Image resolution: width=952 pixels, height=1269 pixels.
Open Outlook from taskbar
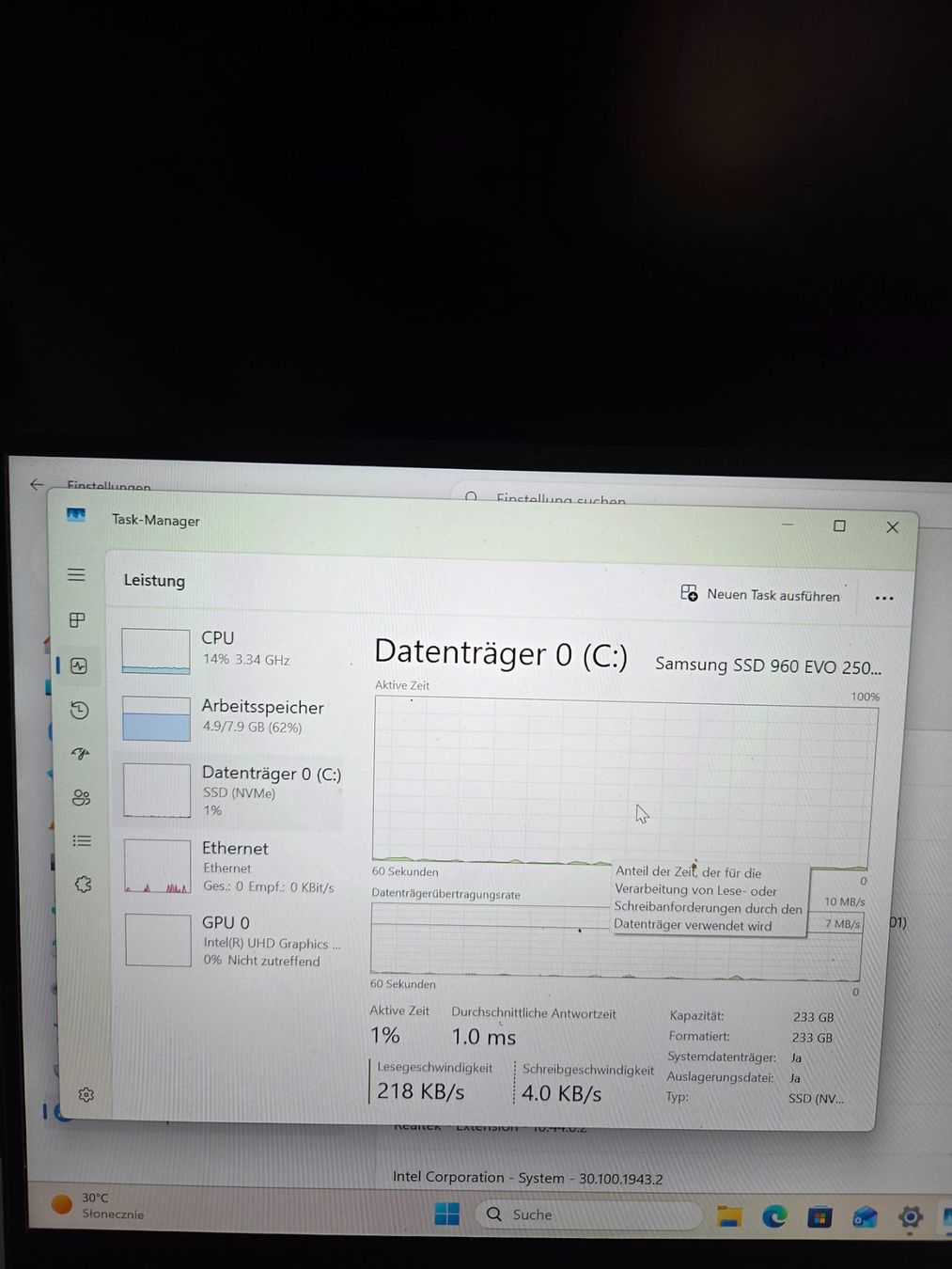[x=865, y=1218]
